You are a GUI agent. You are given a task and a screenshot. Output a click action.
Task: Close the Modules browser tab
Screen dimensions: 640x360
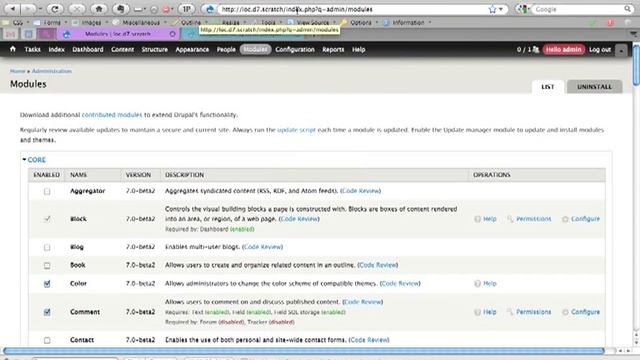point(172,34)
